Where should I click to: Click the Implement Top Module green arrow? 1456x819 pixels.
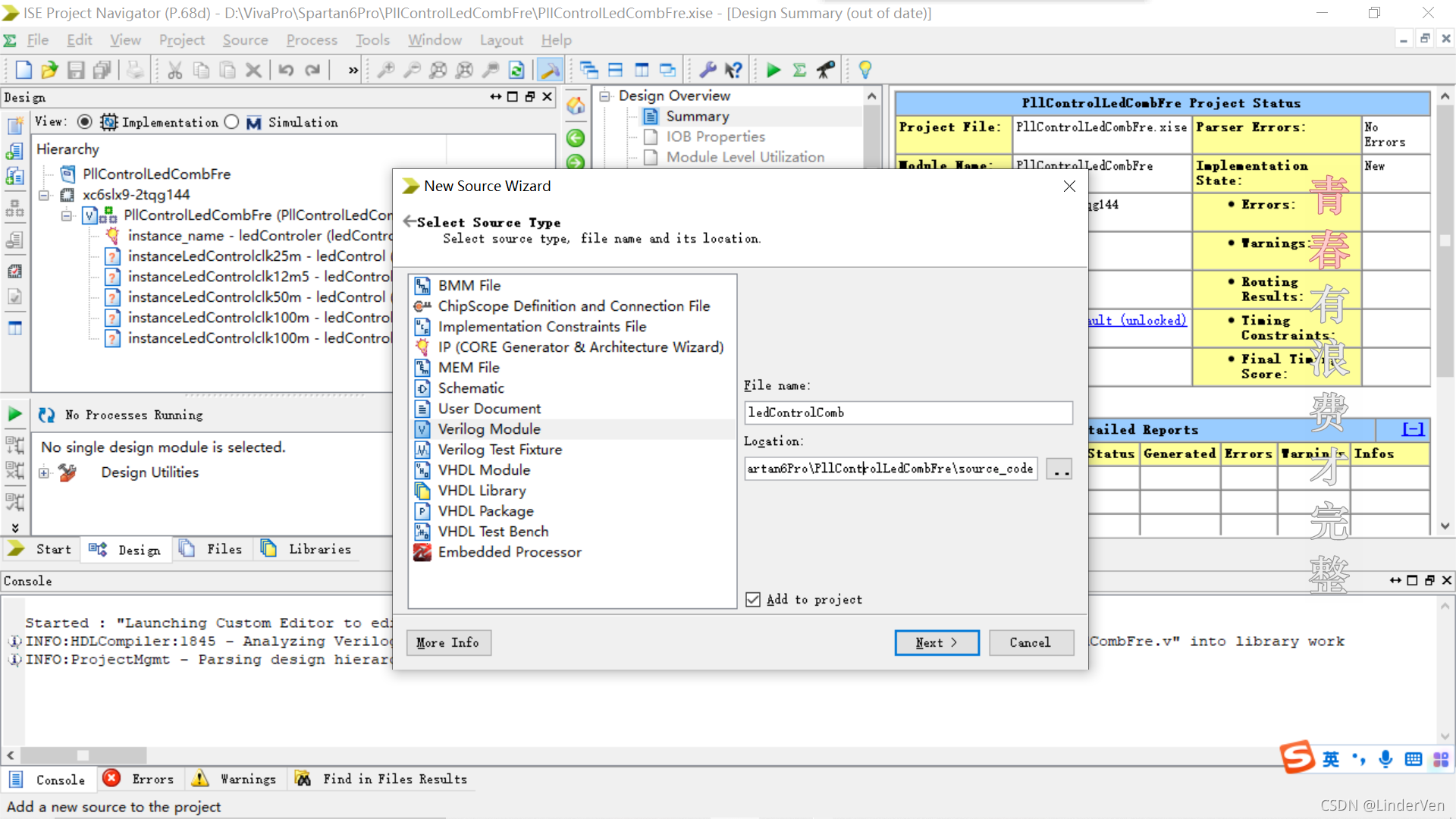click(x=773, y=71)
